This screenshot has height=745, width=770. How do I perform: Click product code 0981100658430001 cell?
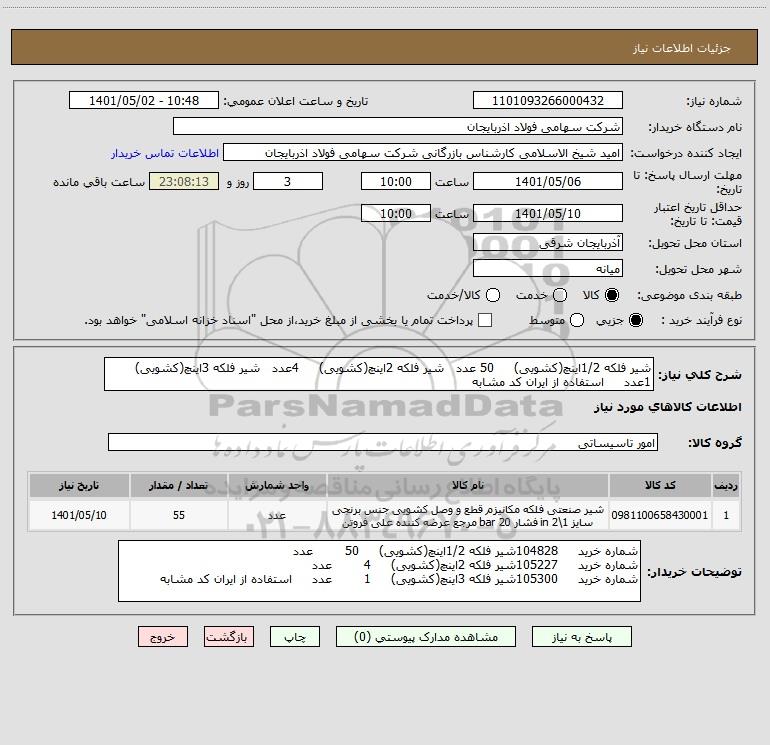pos(660,515)
